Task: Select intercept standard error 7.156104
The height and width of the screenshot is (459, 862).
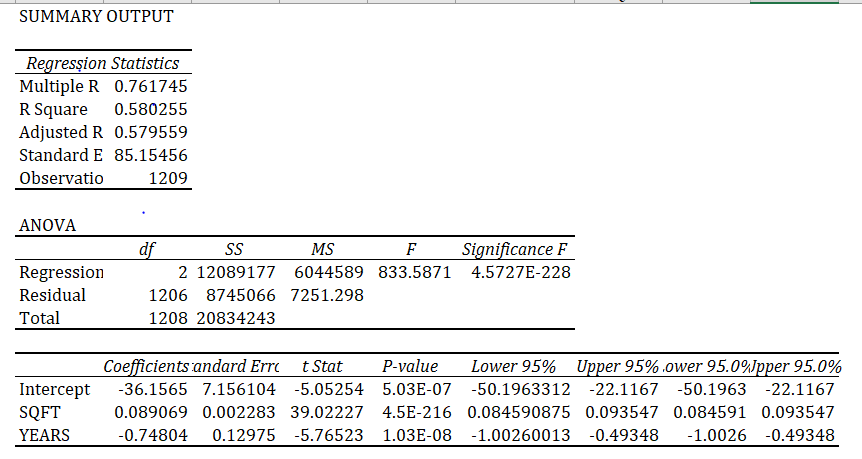Action: coord(239,390)
